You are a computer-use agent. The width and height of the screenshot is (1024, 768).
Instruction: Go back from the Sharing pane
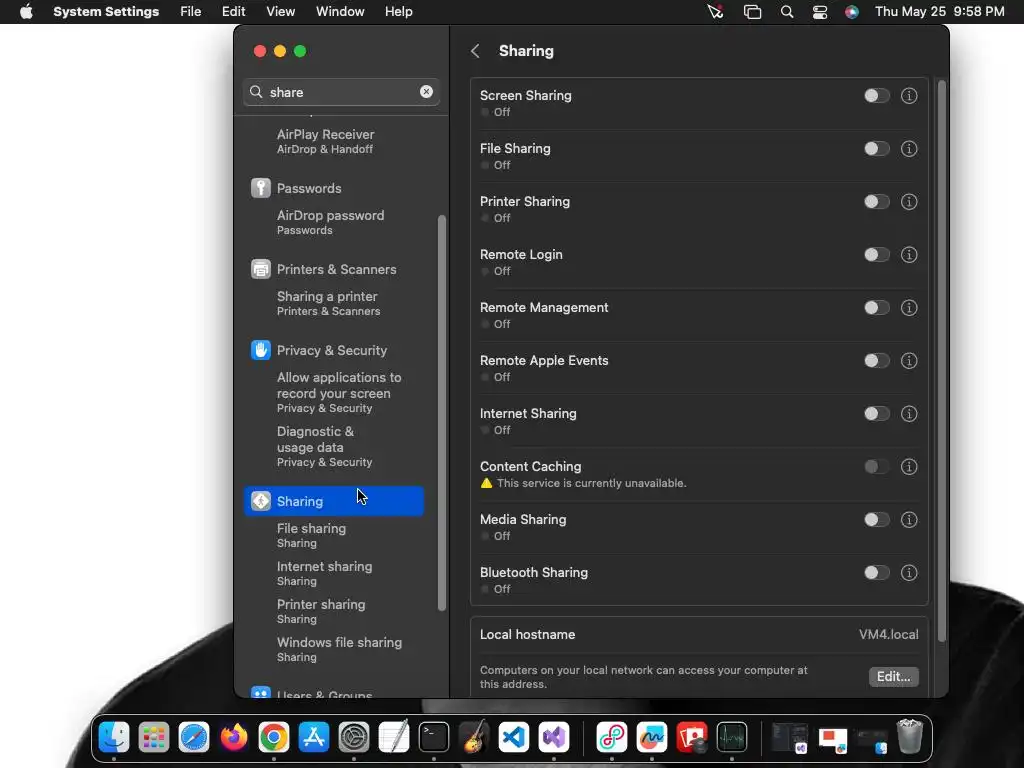coord(475,51)
